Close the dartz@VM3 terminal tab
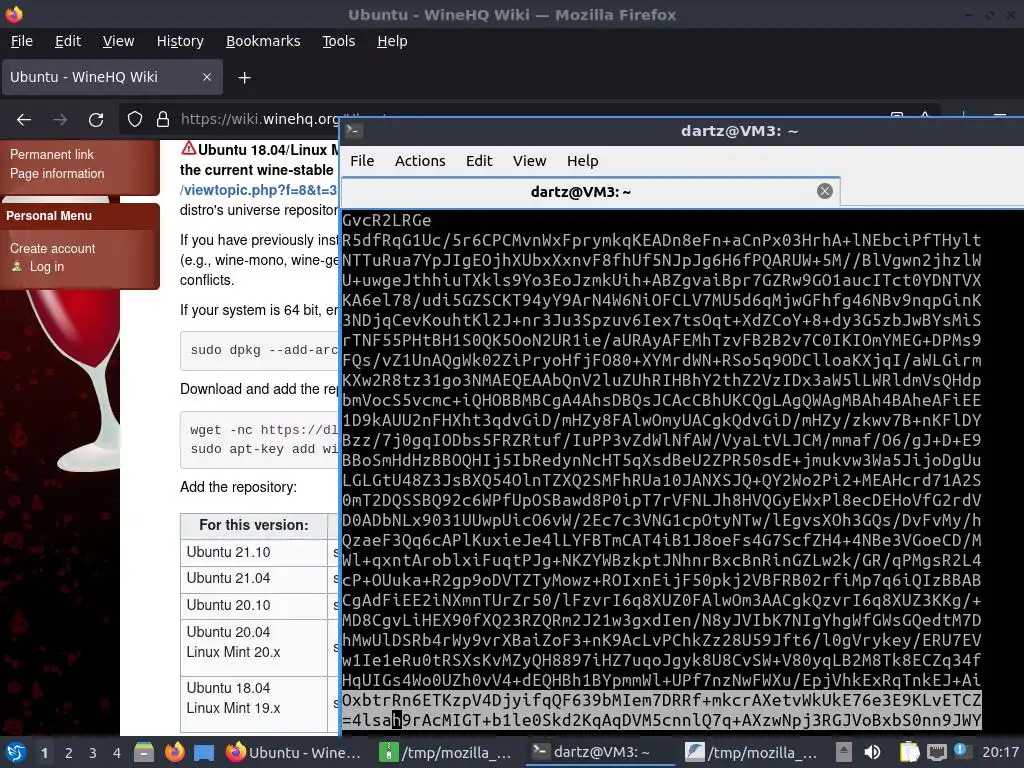Screen dimensions: 1024x768 (825, 191)
